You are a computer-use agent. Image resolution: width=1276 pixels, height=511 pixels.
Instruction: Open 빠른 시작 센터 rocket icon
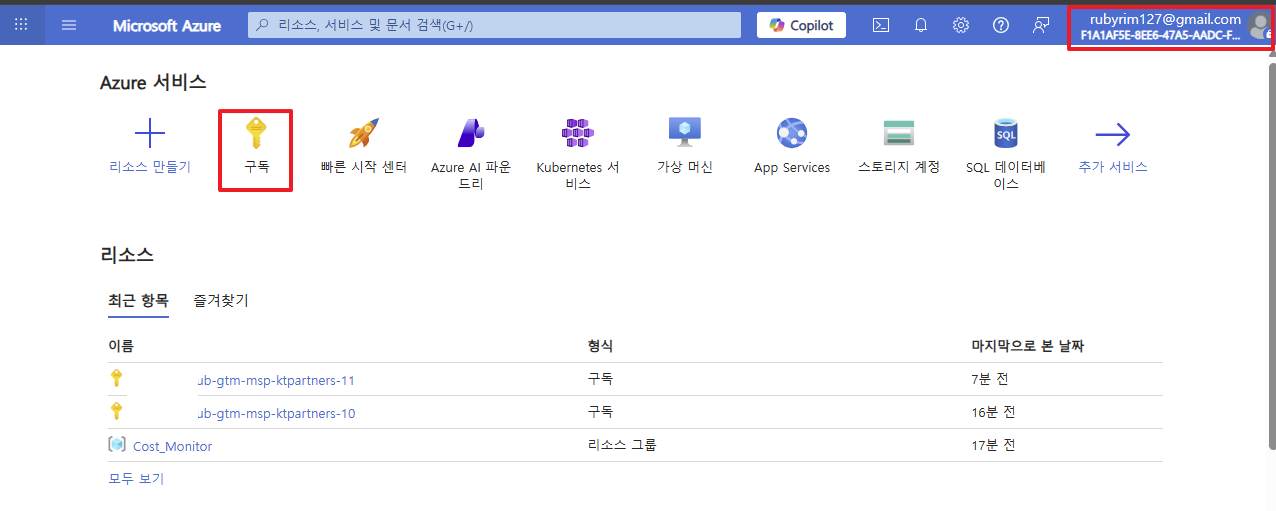point(363,133)
